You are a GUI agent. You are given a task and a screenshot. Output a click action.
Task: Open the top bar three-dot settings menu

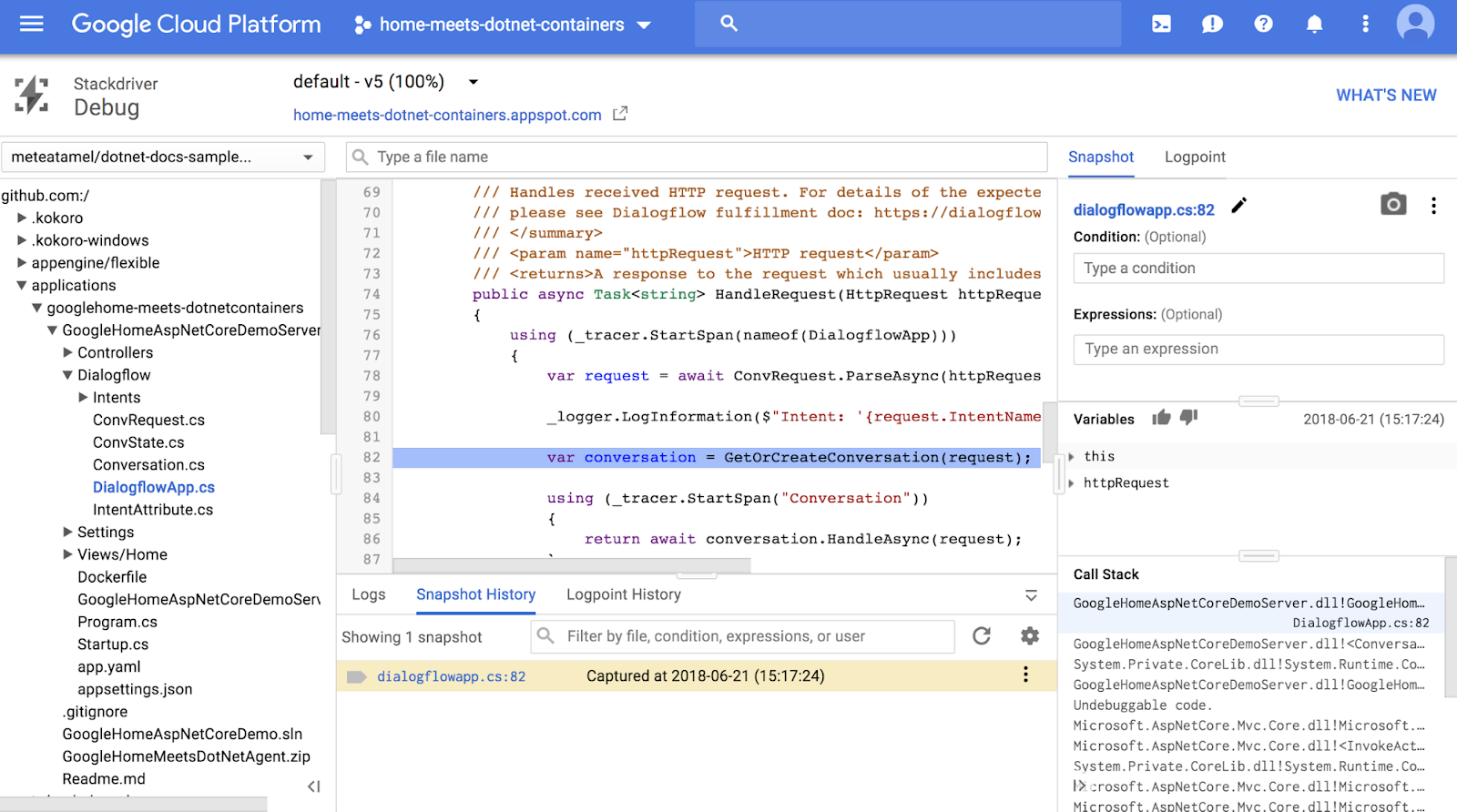tap(1365, 25)
